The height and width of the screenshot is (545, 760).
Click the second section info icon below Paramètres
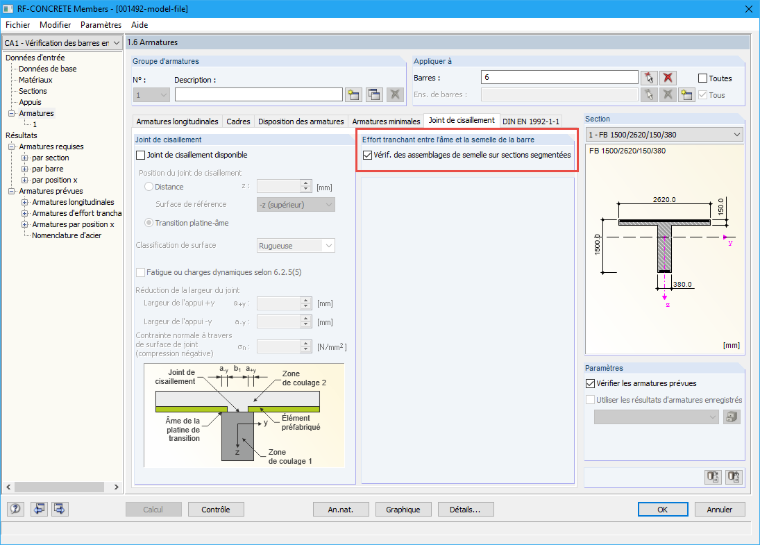[734, 477]
